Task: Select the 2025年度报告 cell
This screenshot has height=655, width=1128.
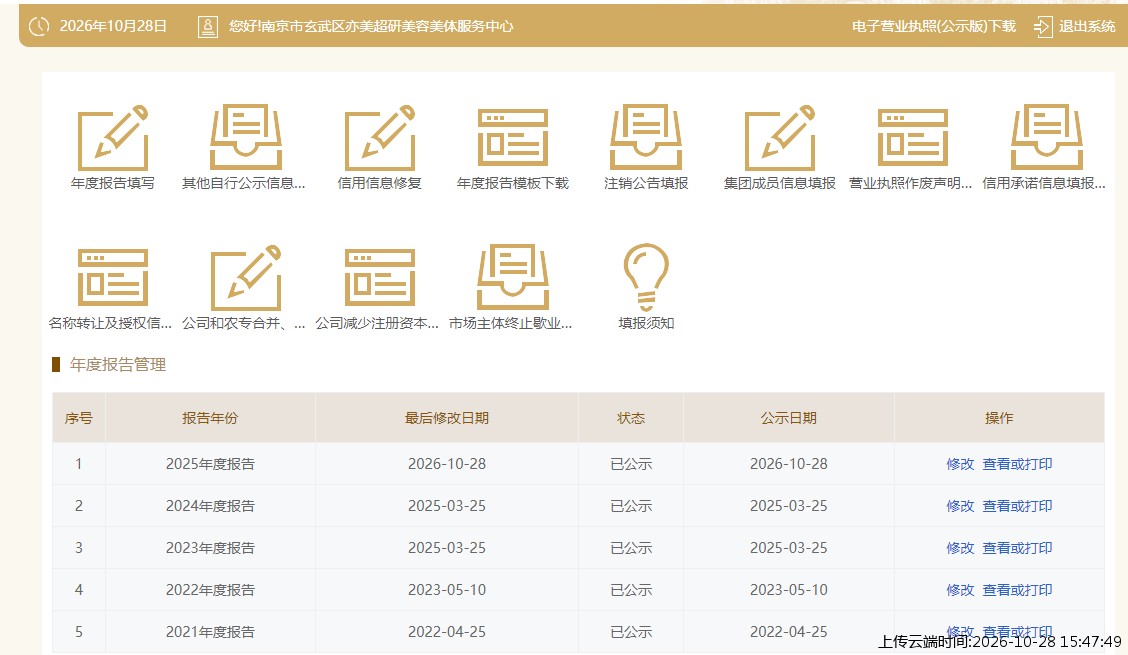Action: (210, 464)
